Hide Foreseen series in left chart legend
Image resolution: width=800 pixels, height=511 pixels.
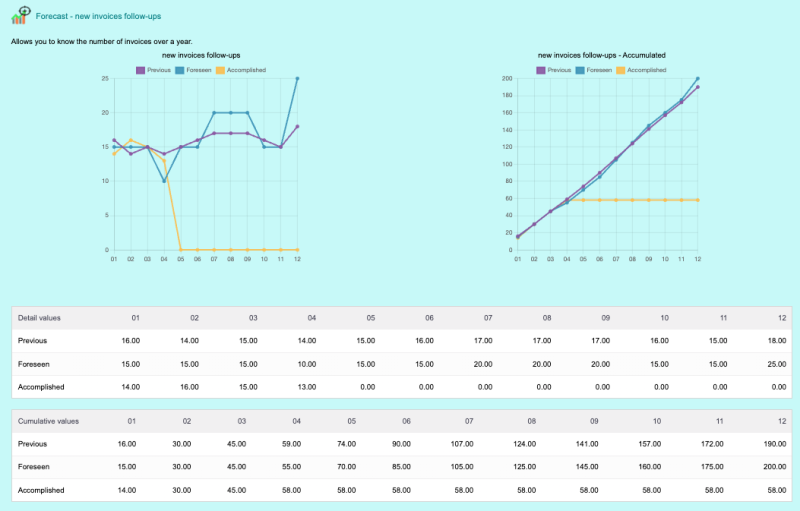[195, 70]
